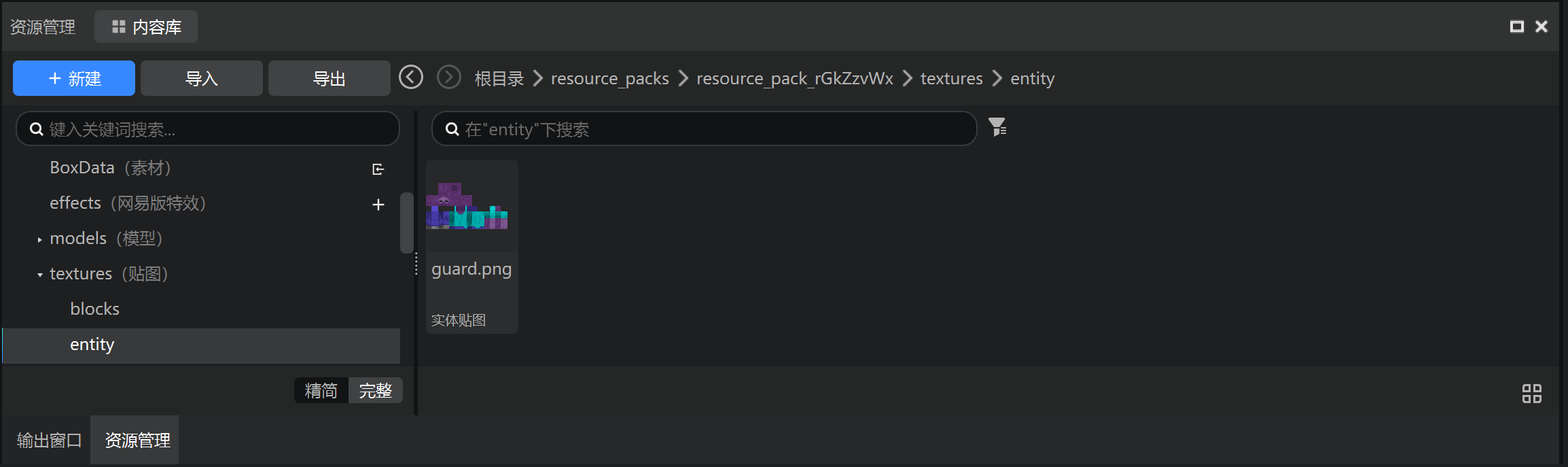The image size is (1568, 467).
Task: Collapse the textures (贴图) tree node
Action: click(x=39, y=275)
